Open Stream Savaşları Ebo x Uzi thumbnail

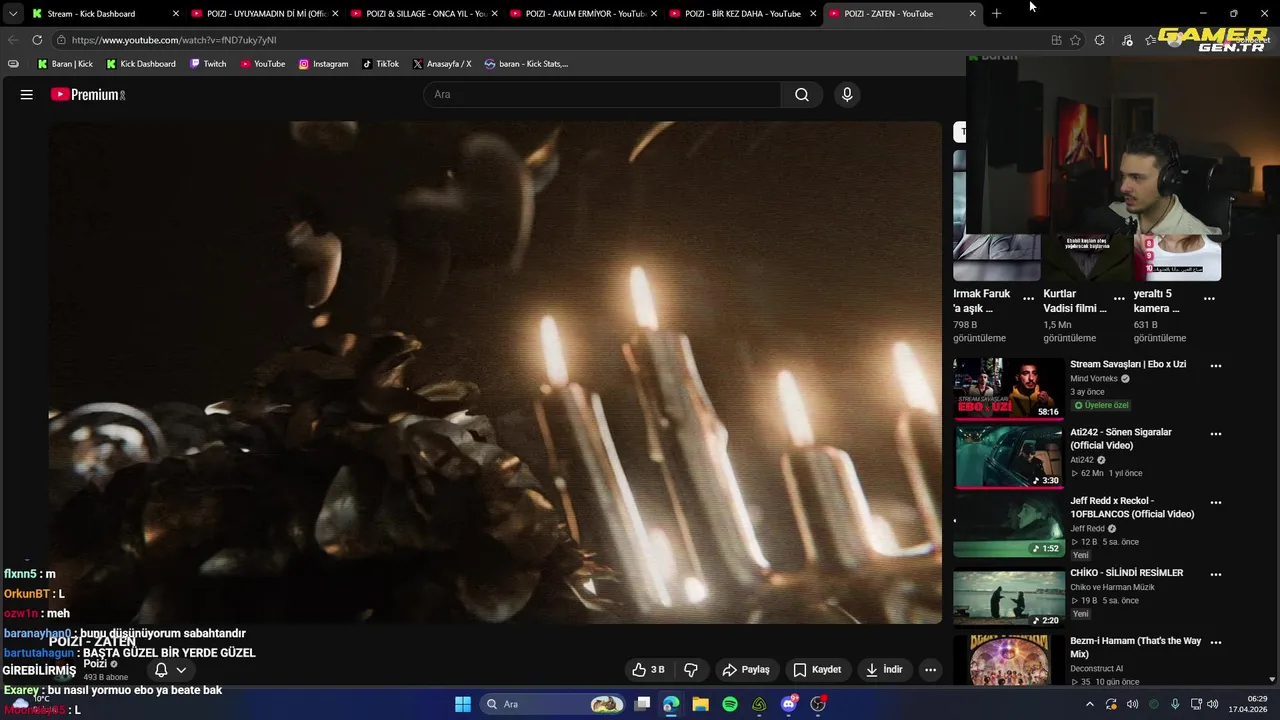[x=1009, y=388]
